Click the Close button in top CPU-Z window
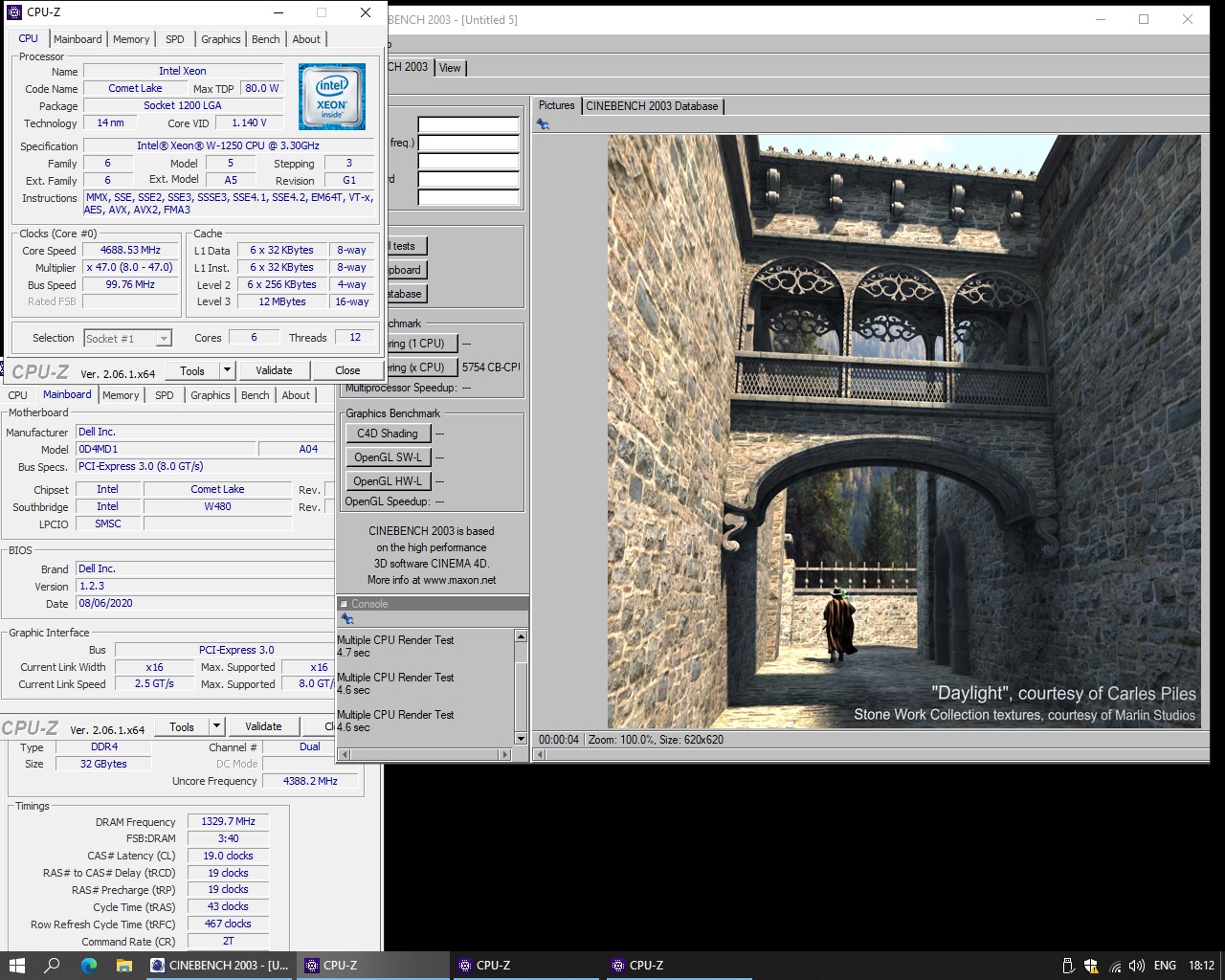The width and height of the screenshot is (1225, 980). tap(347, 370)
